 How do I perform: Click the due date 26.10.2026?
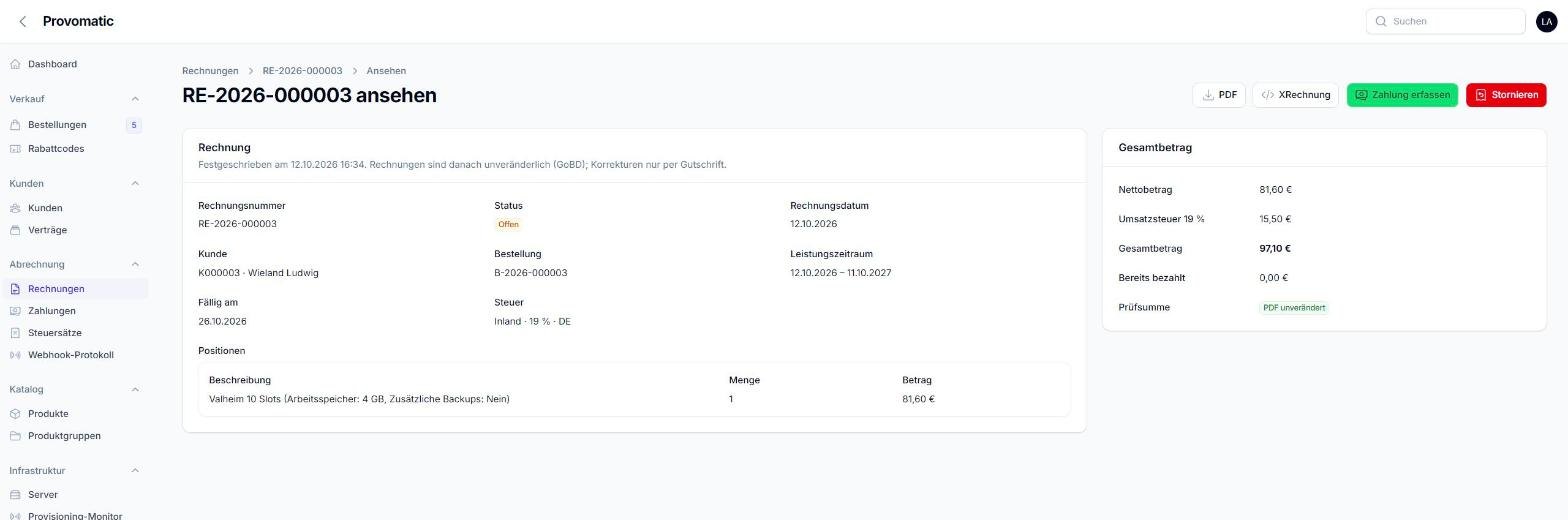tap(222, 322)
